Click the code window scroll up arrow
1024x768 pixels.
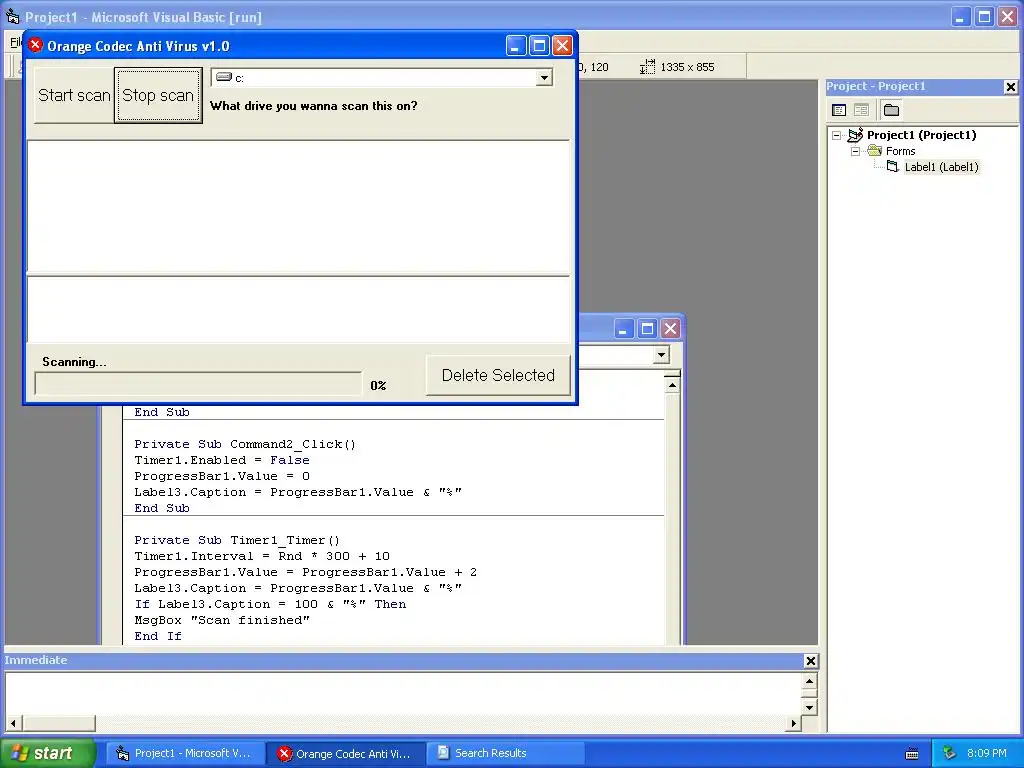pyautogui.click(x=672, y=385)
